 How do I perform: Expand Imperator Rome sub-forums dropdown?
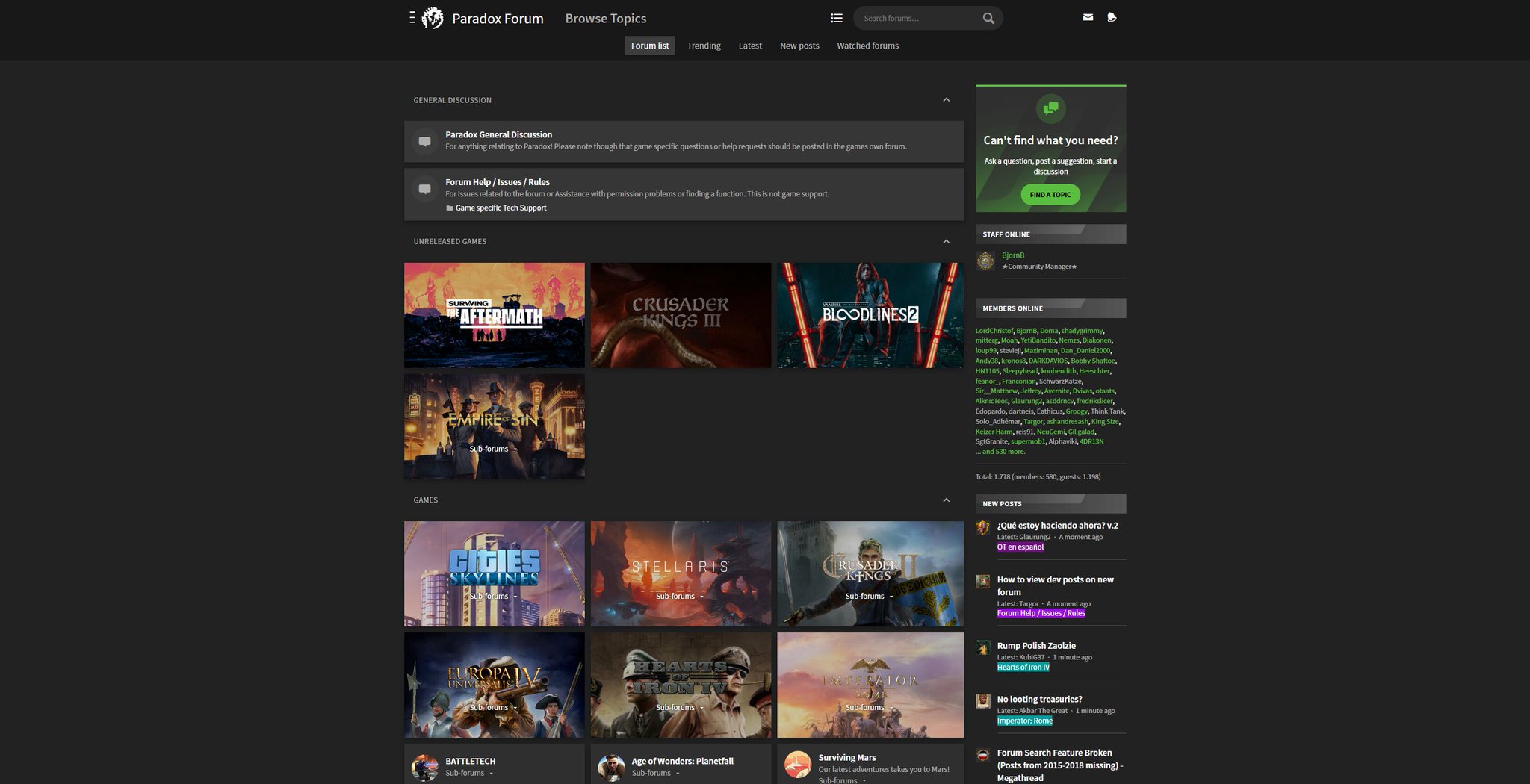[870, 707]
